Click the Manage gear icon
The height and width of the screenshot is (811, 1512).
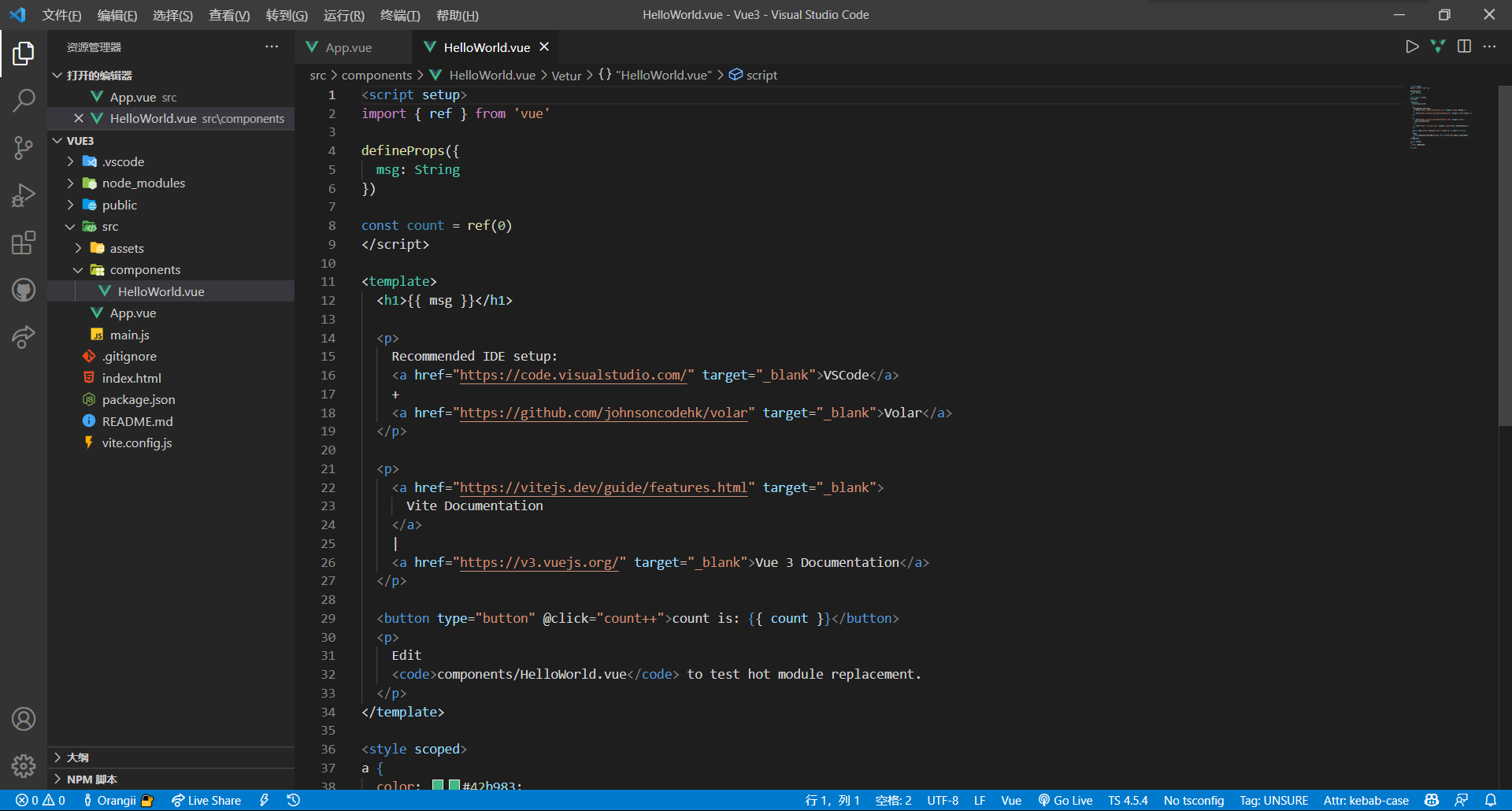tap(24, 765)
